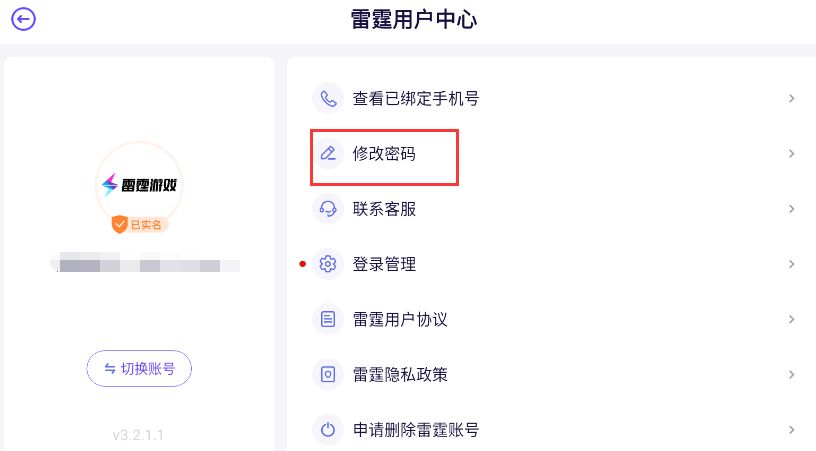Open the 修改密码 menu item

(x=384, y=154)
